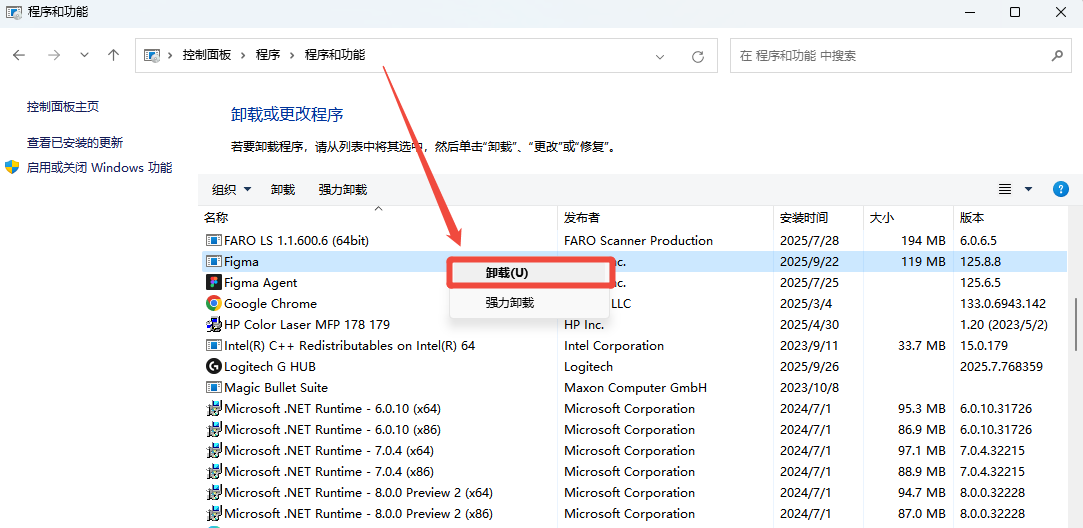Go up one folder level

[114, 56]
